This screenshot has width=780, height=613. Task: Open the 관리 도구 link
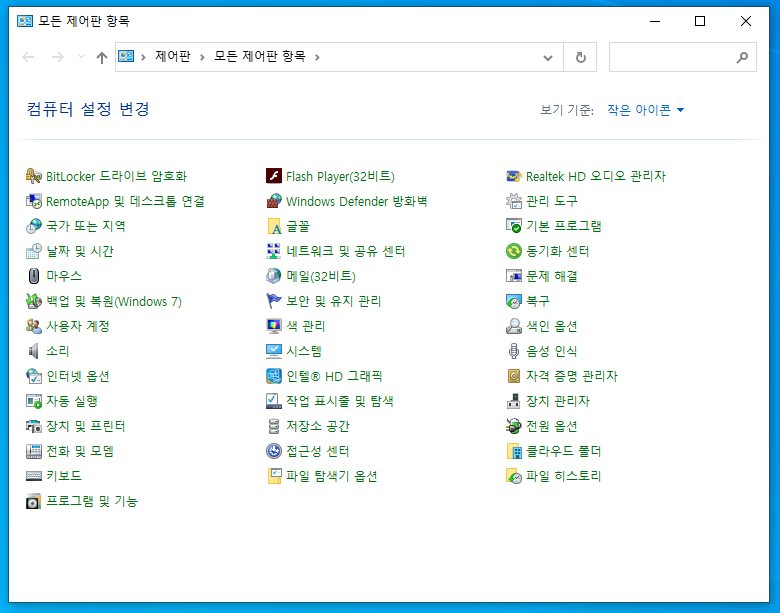point(552,201)
